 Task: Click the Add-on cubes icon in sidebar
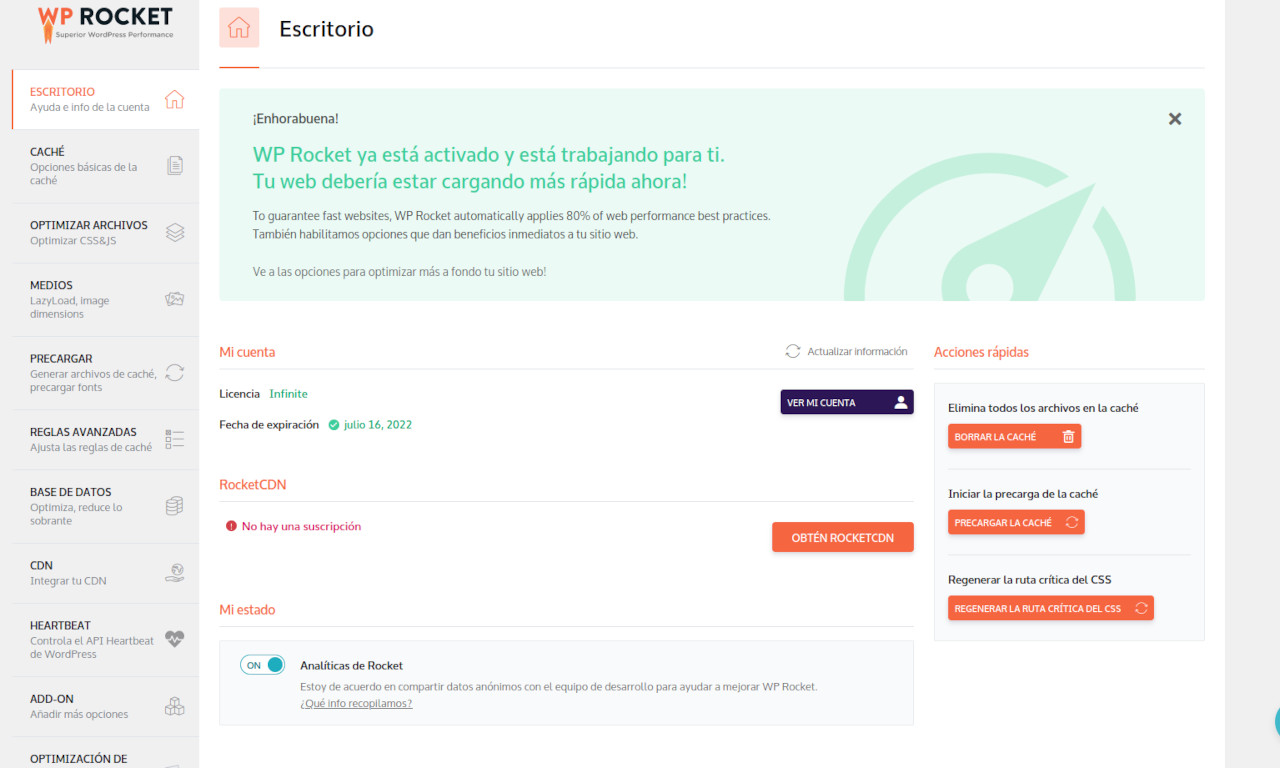tap(174, 706)
